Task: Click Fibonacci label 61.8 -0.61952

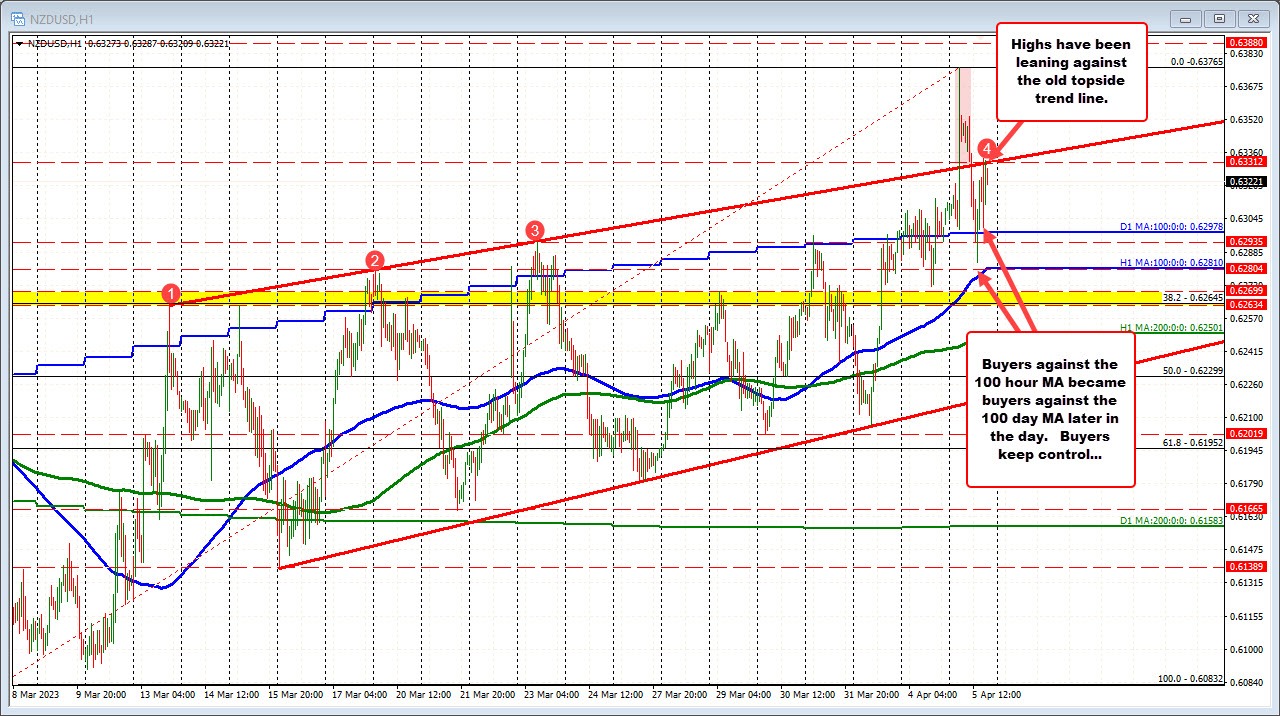Action: pyautogui.click(x=1193, y=442)
